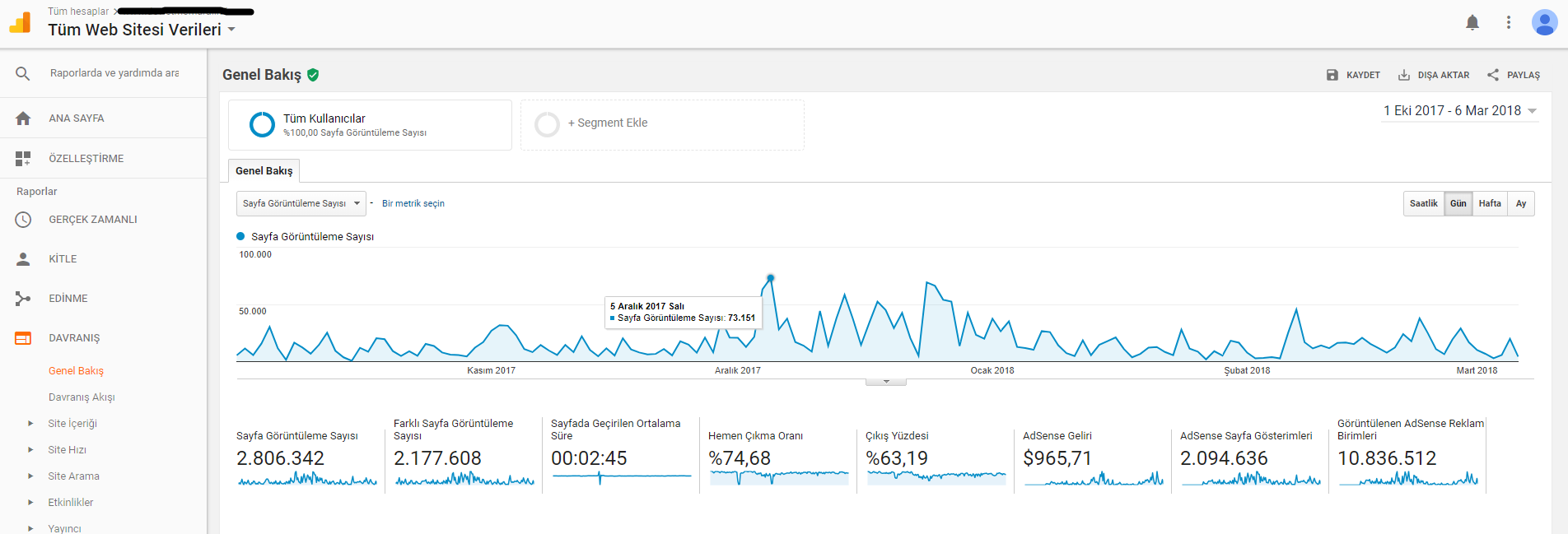The image size is (1568, 534).
Task: Open Gerçek Zamanlı clock icon
Action: (23, 220)
